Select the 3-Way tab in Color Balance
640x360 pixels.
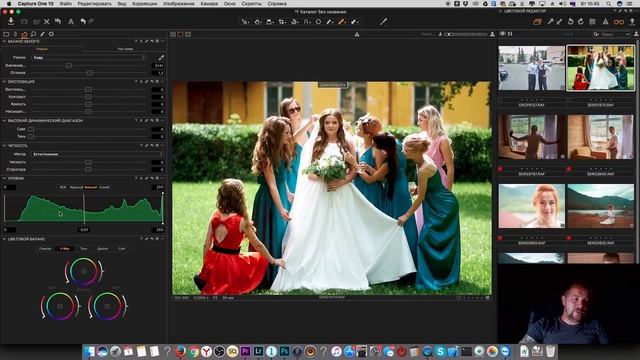pos(64,248)
